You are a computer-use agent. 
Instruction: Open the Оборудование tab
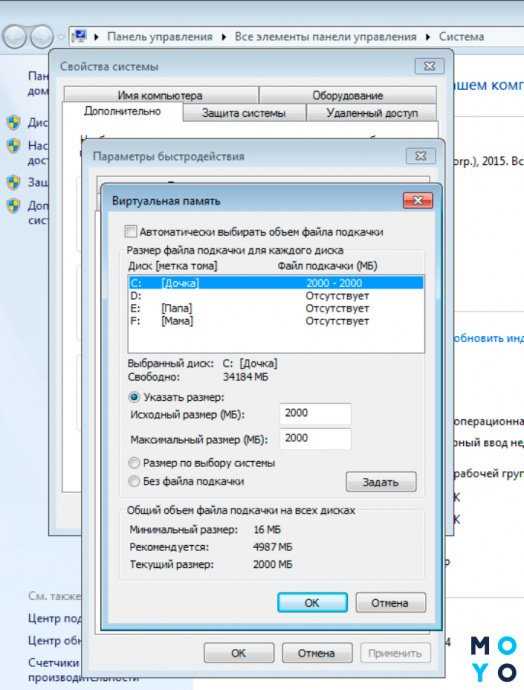[x=348, y=95]
